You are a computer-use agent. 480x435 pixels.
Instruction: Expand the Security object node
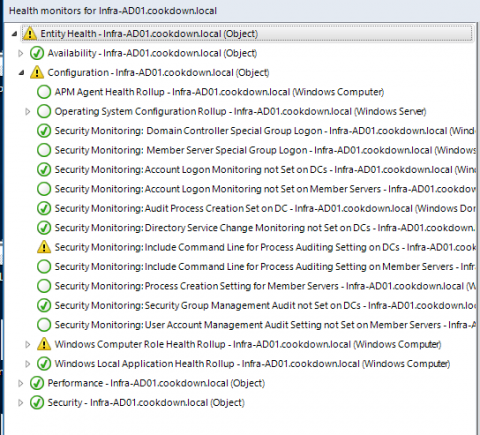click(21, 402)
